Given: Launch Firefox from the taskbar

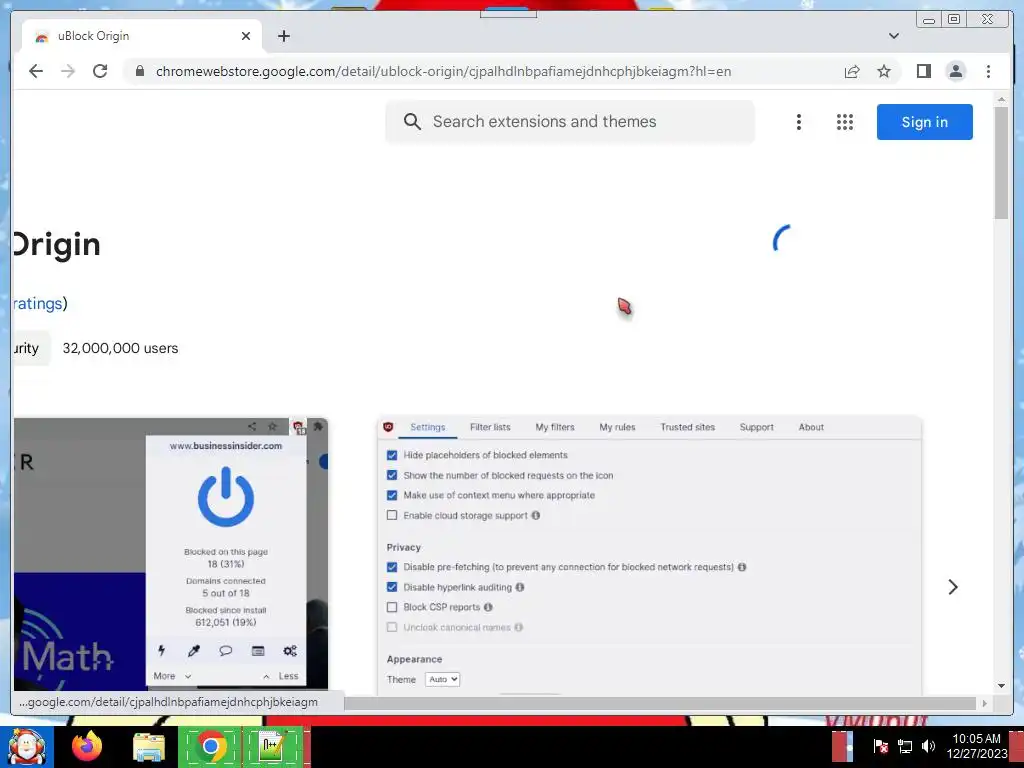Looking at the screenshot, I should pyautogui.click(x=87, y=746).
